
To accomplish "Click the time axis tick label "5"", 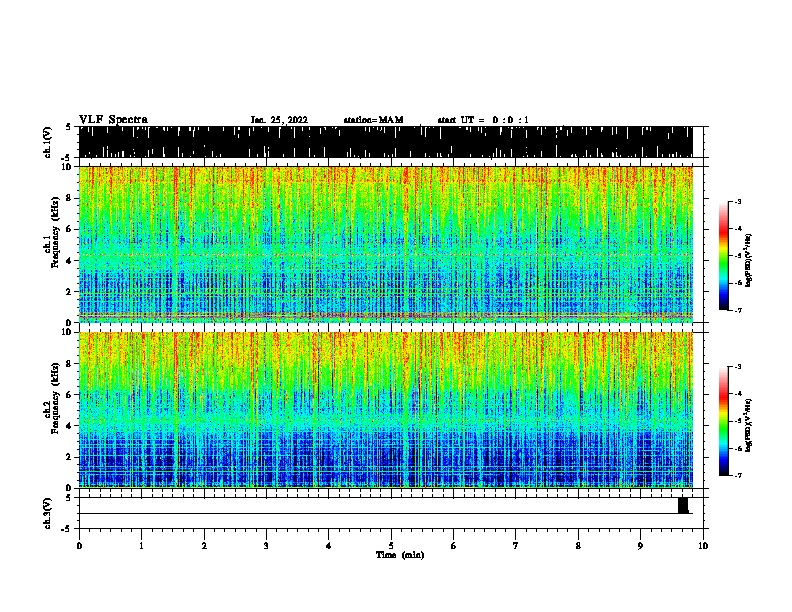I will click(391, 546).
